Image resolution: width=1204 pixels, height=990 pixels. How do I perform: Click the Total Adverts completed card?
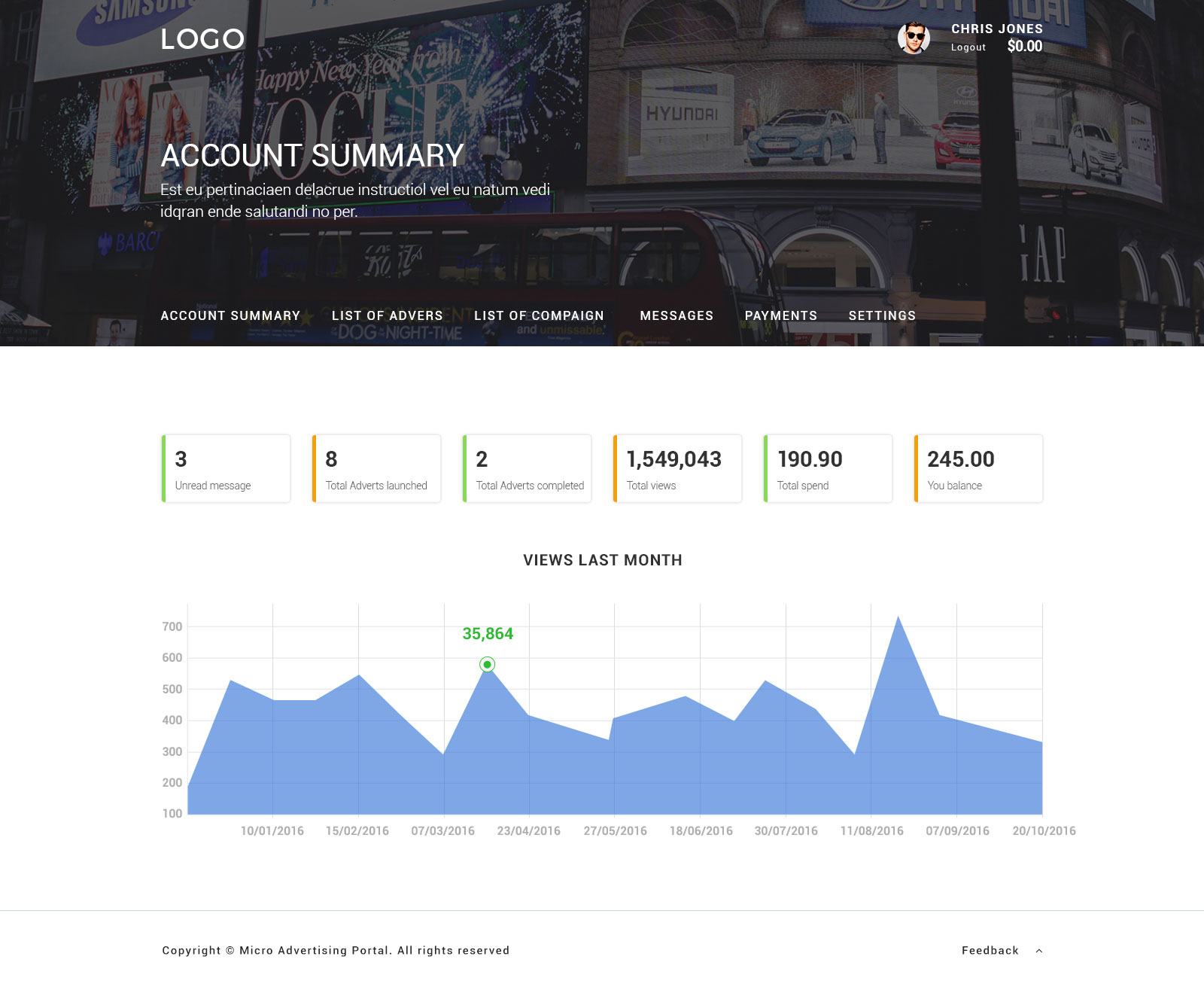click(x=527, y=468)
